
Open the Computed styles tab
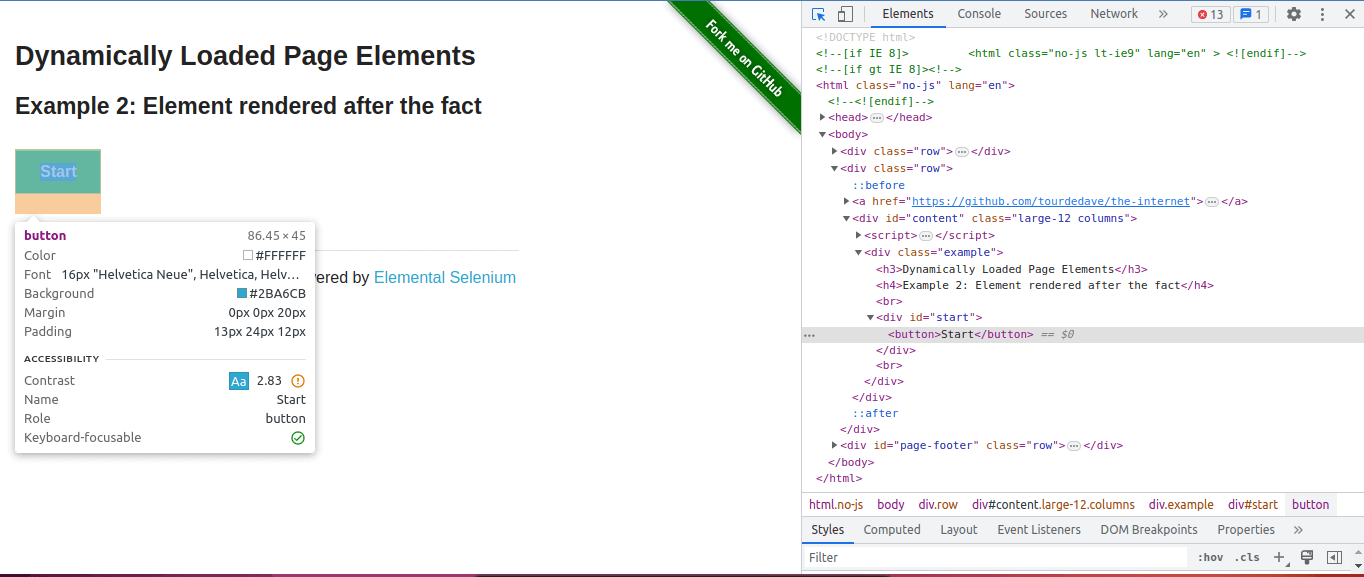click(x=891, y=530)
